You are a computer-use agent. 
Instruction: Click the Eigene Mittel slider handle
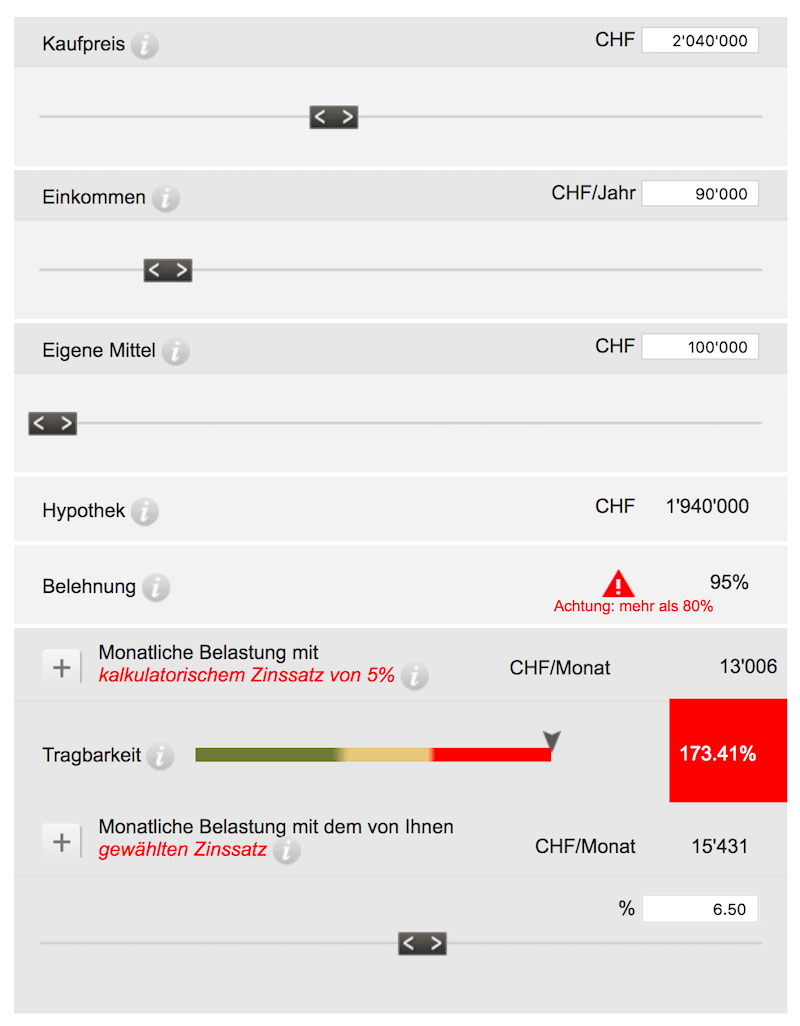pyautogui.click(x=52, y=423)
